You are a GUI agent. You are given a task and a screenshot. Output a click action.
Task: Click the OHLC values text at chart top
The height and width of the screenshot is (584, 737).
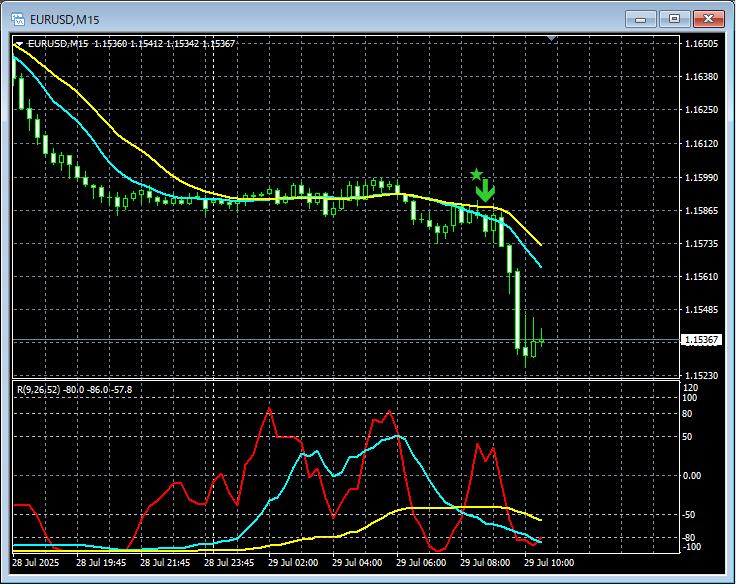point(165,44)
